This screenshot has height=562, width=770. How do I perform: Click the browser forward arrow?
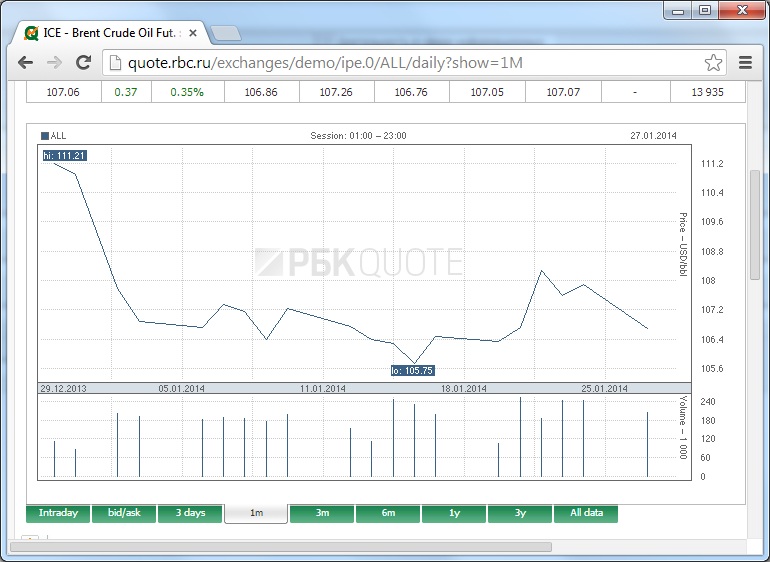click(54, 62)
